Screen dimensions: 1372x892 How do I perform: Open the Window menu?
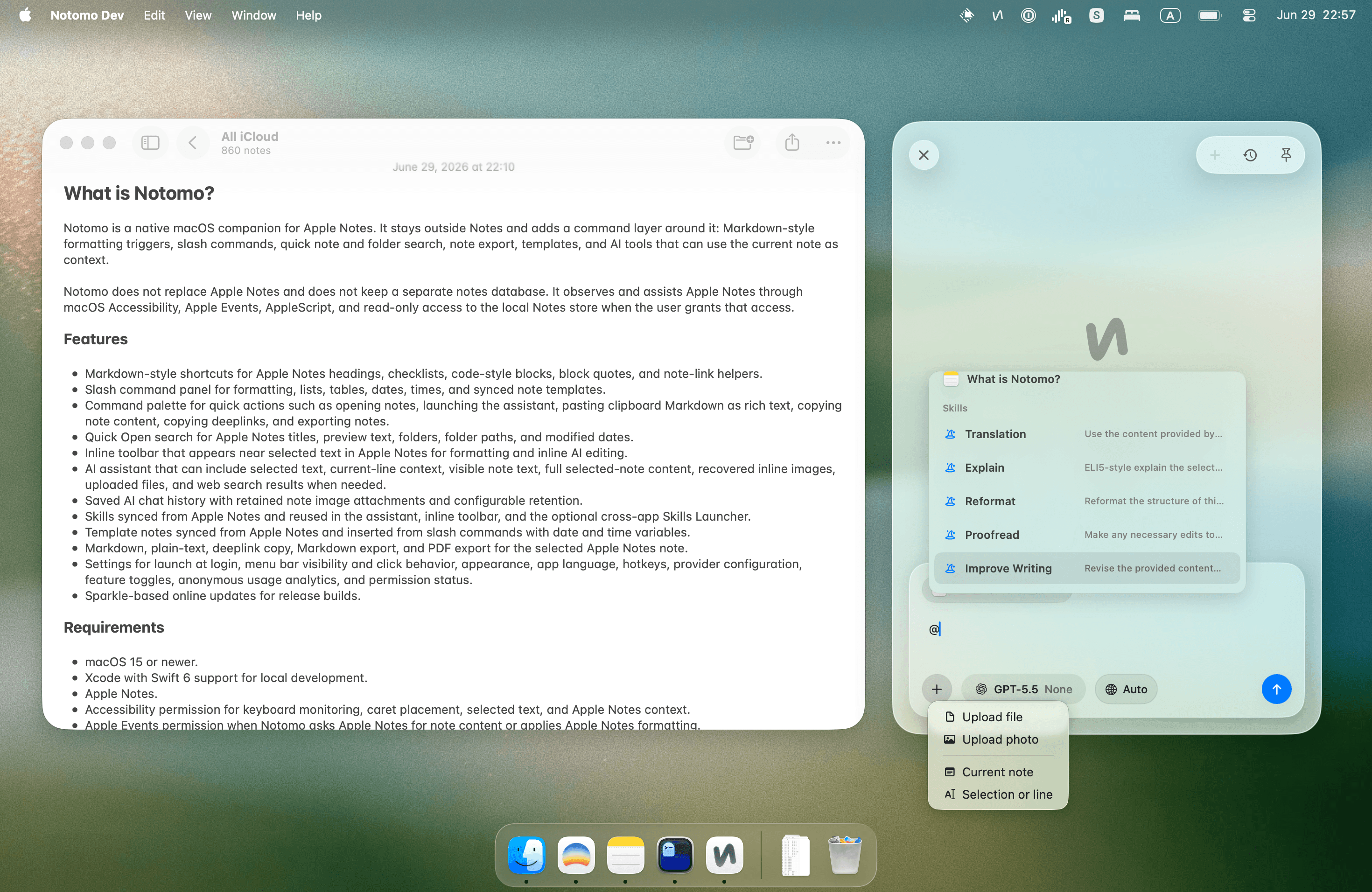coord(254,15)
